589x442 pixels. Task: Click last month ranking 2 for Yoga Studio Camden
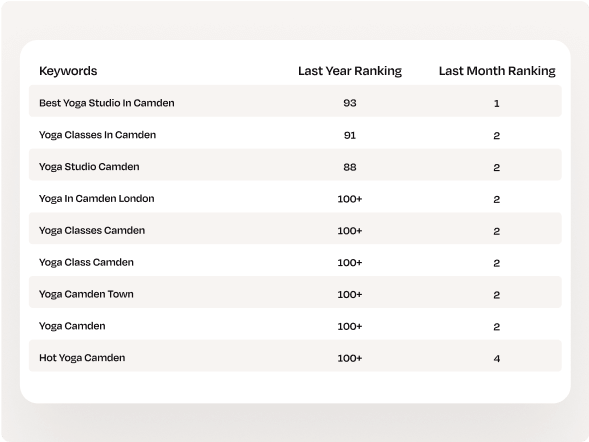tap(497, 167)
